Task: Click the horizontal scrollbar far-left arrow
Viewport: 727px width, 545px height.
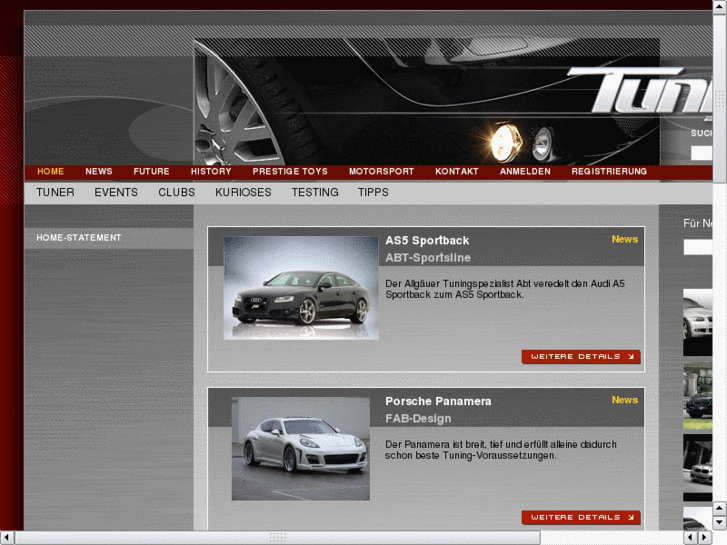Action: click(x=6, y=538)
